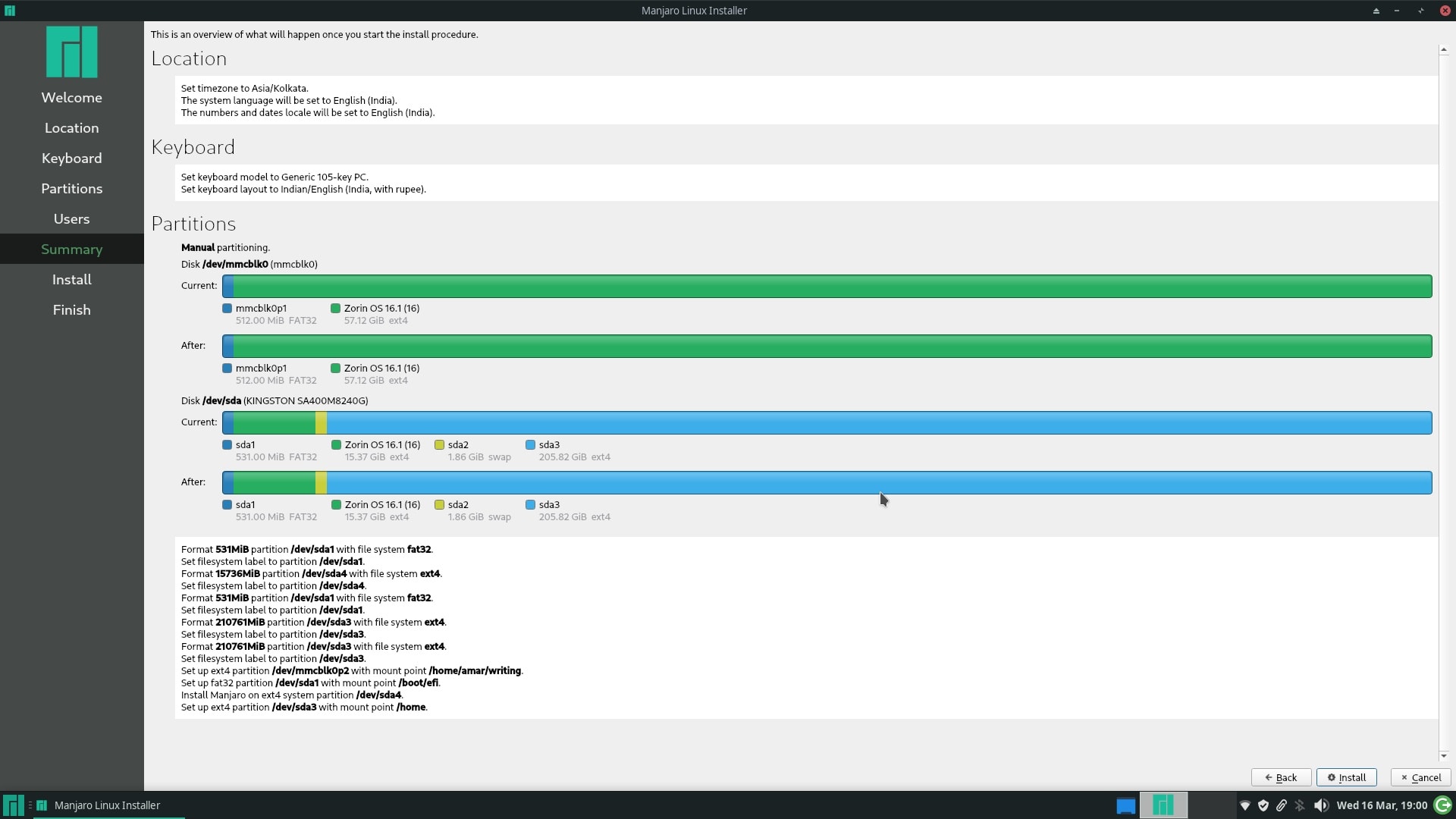Open the Wi-Fi network tray icon

click(1244, 805)
